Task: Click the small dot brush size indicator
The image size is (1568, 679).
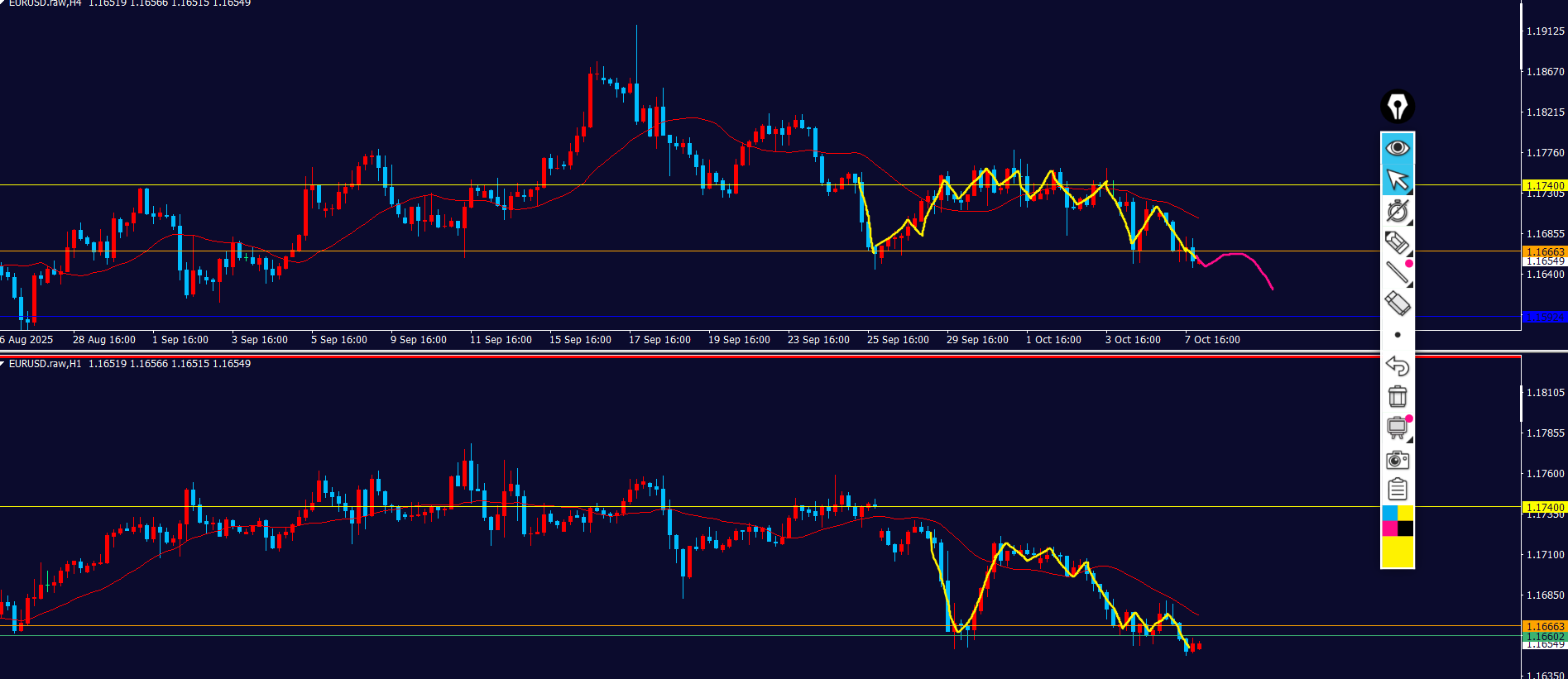Action: point(1398,335)
